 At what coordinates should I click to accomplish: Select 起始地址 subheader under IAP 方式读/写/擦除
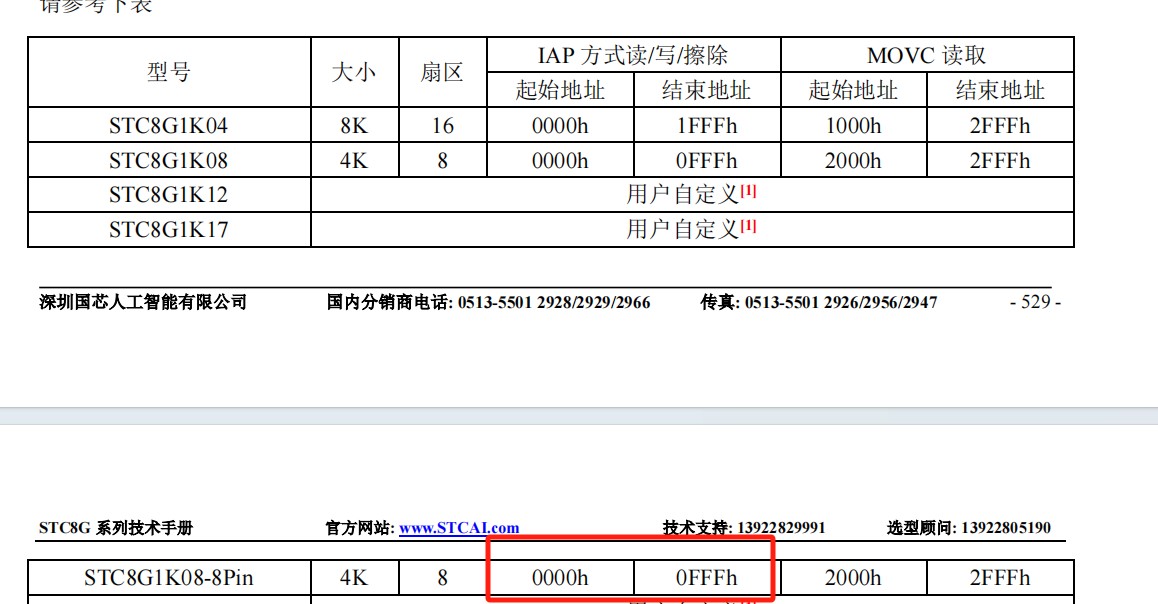coord(560,90)
